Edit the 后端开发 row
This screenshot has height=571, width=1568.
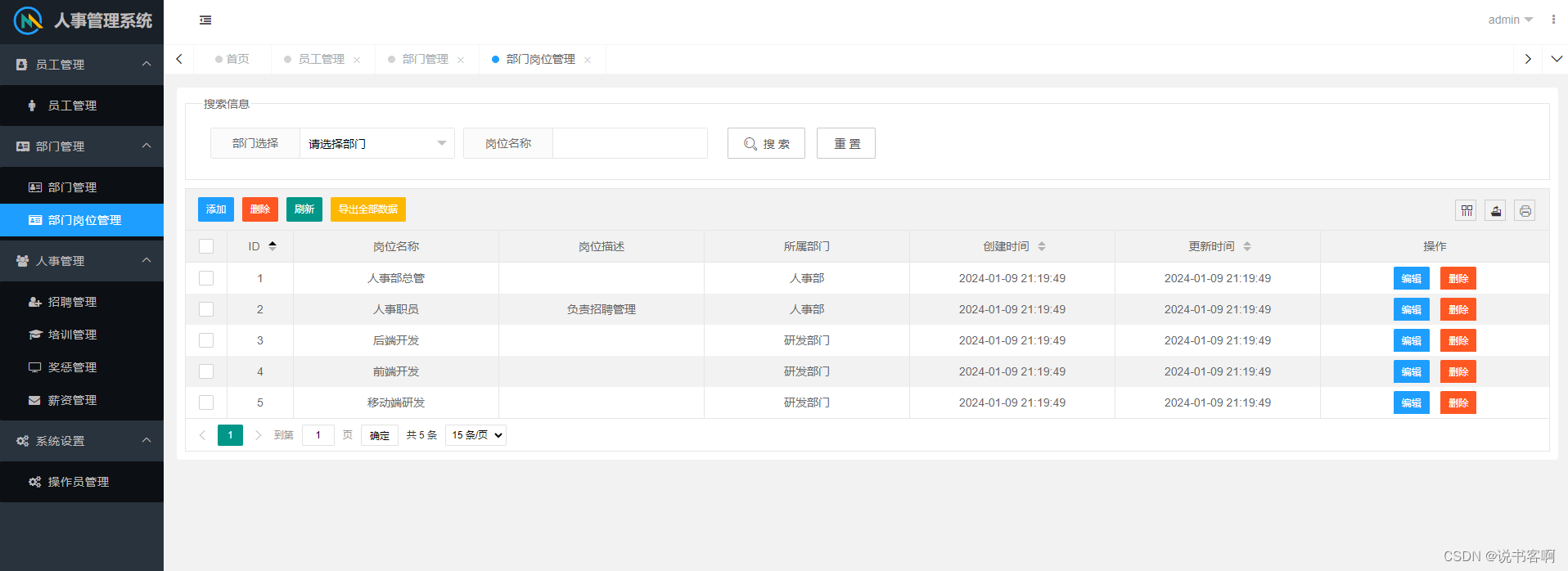(1412, 340)
